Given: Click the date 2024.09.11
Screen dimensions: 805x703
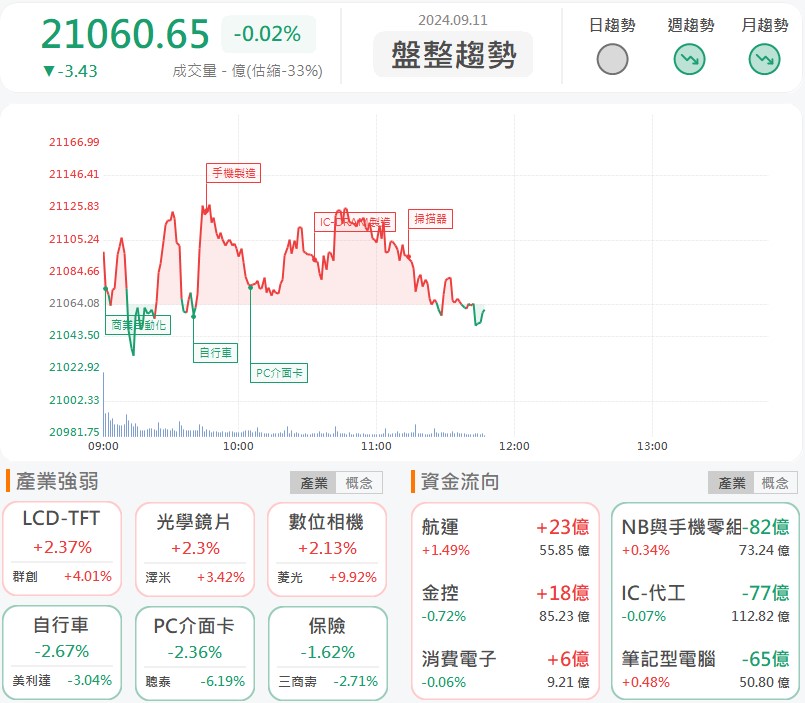Looking at the screenshot, I should [x=453, y=20].
